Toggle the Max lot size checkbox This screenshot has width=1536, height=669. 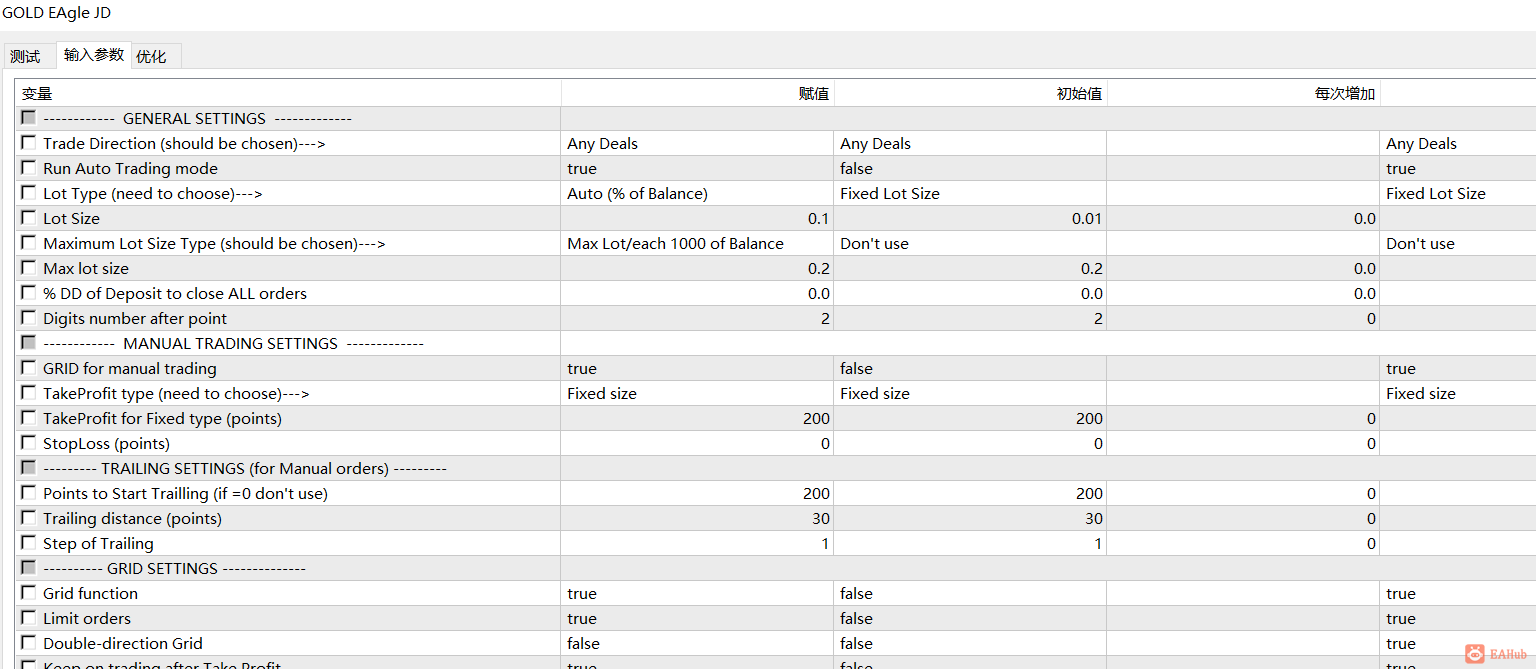(28, 268)
